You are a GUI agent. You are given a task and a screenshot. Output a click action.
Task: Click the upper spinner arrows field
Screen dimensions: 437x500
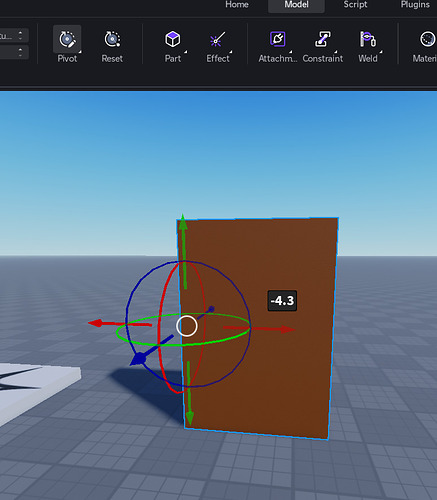click(x=14, y=36)
